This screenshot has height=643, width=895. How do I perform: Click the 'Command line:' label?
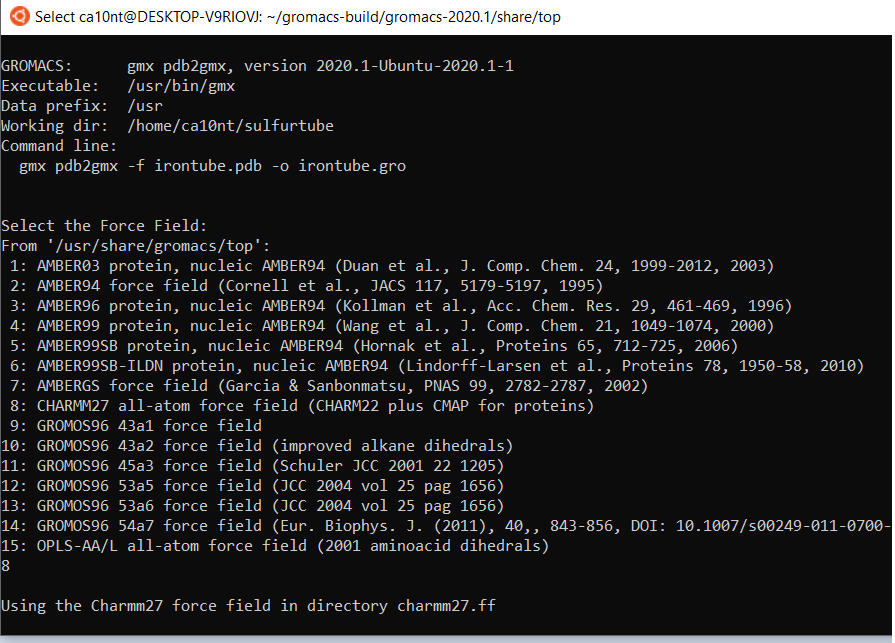point(59,146)
